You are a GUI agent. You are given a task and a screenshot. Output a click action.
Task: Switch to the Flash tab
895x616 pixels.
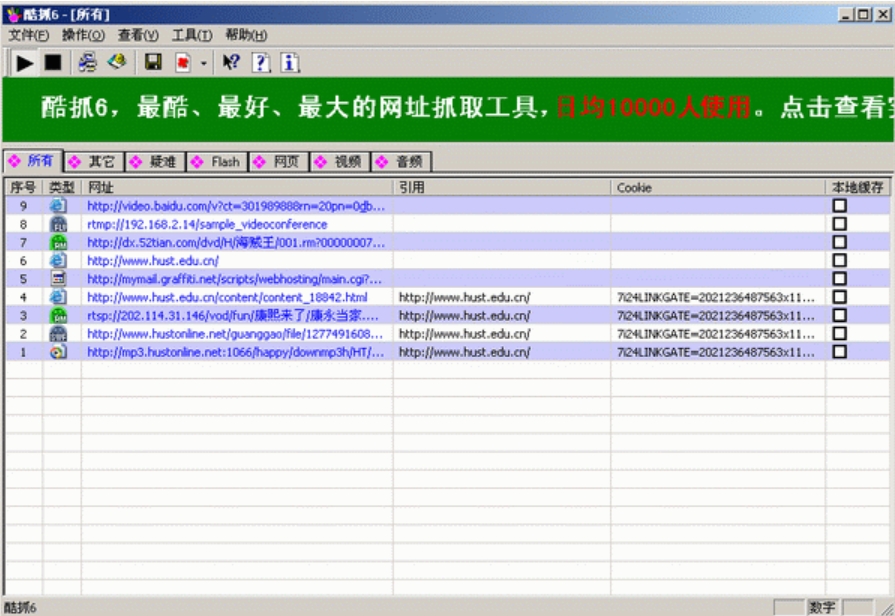[217, 162]
